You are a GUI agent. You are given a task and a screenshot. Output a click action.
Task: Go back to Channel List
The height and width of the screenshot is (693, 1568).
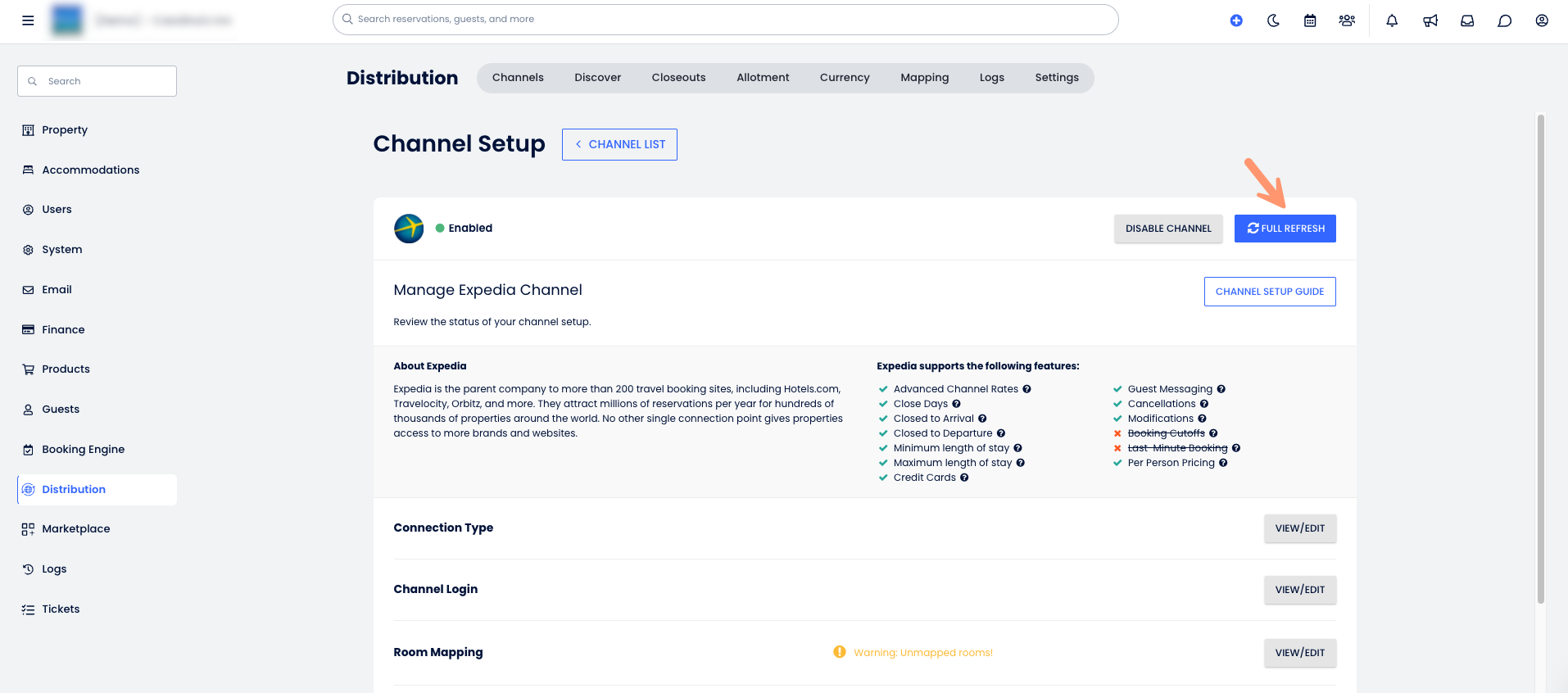coord(619,144)
